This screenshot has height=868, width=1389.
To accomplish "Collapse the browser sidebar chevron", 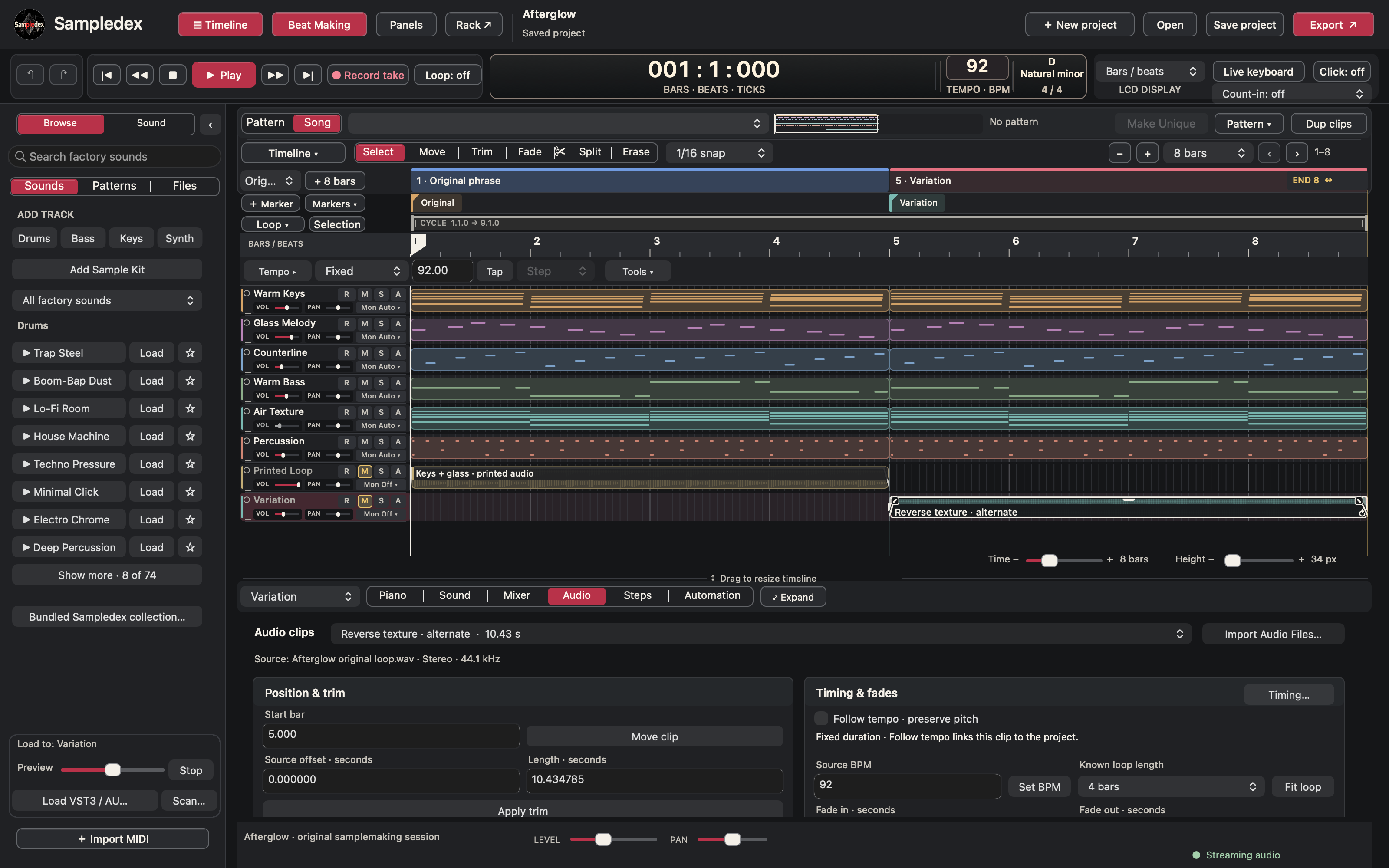I will 211,124.
